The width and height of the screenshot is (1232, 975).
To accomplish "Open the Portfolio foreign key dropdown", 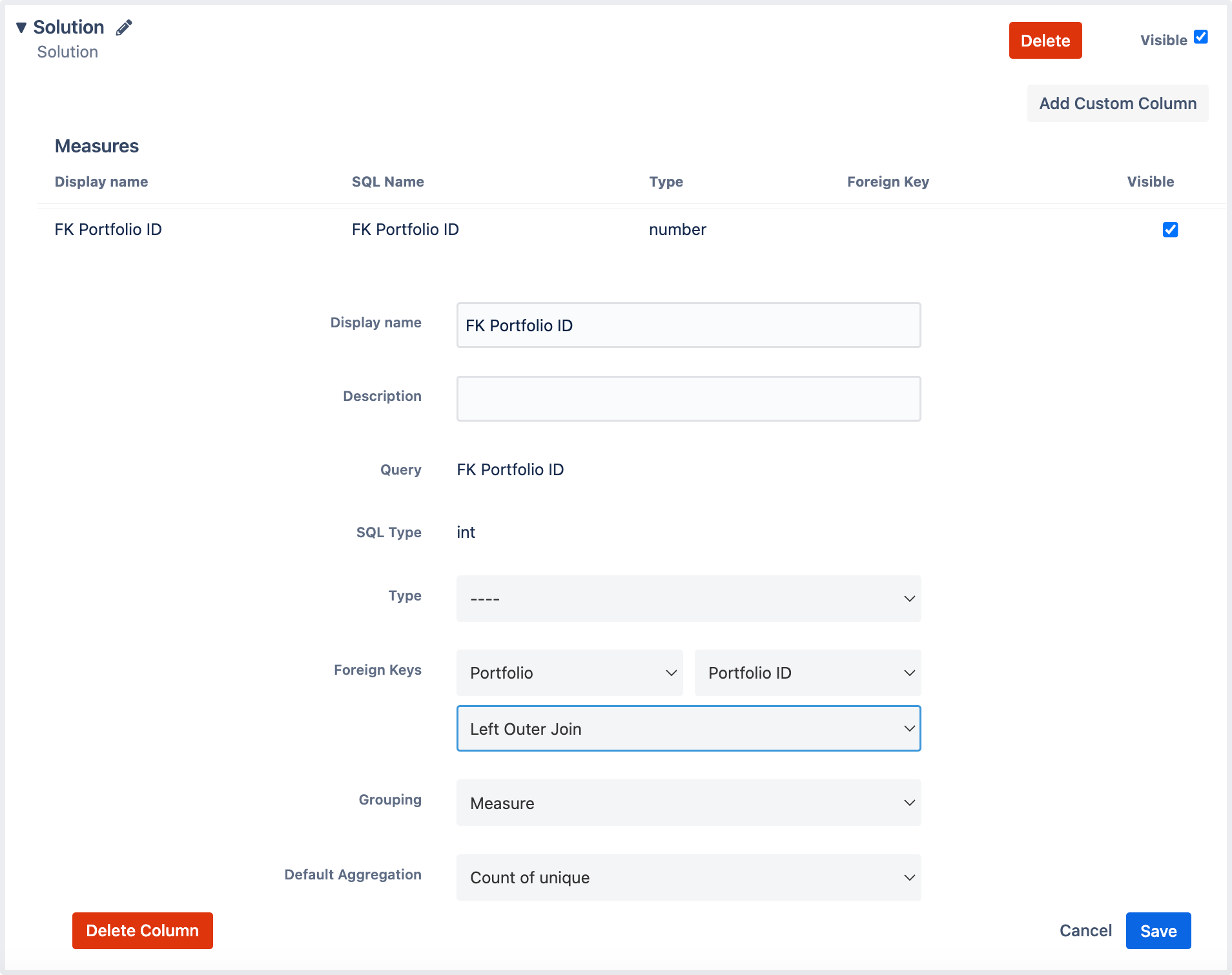I will click(570, 673).
